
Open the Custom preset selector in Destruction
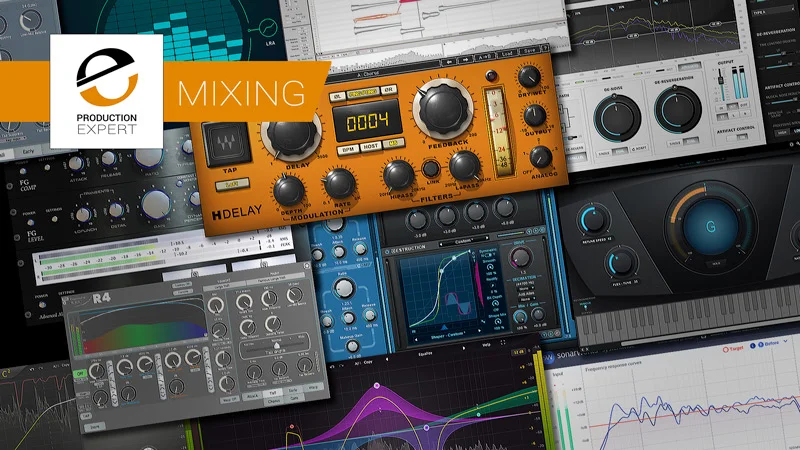click(463, 241)
